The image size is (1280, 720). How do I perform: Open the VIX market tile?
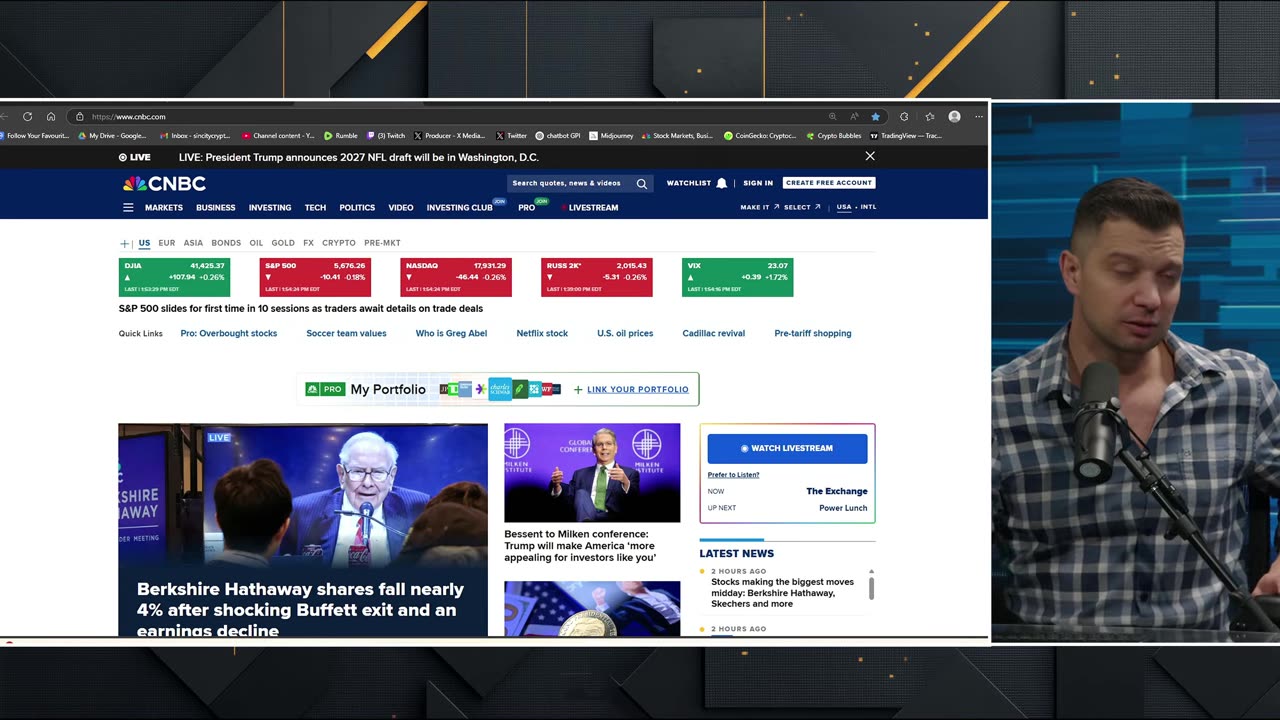[738, 277]
